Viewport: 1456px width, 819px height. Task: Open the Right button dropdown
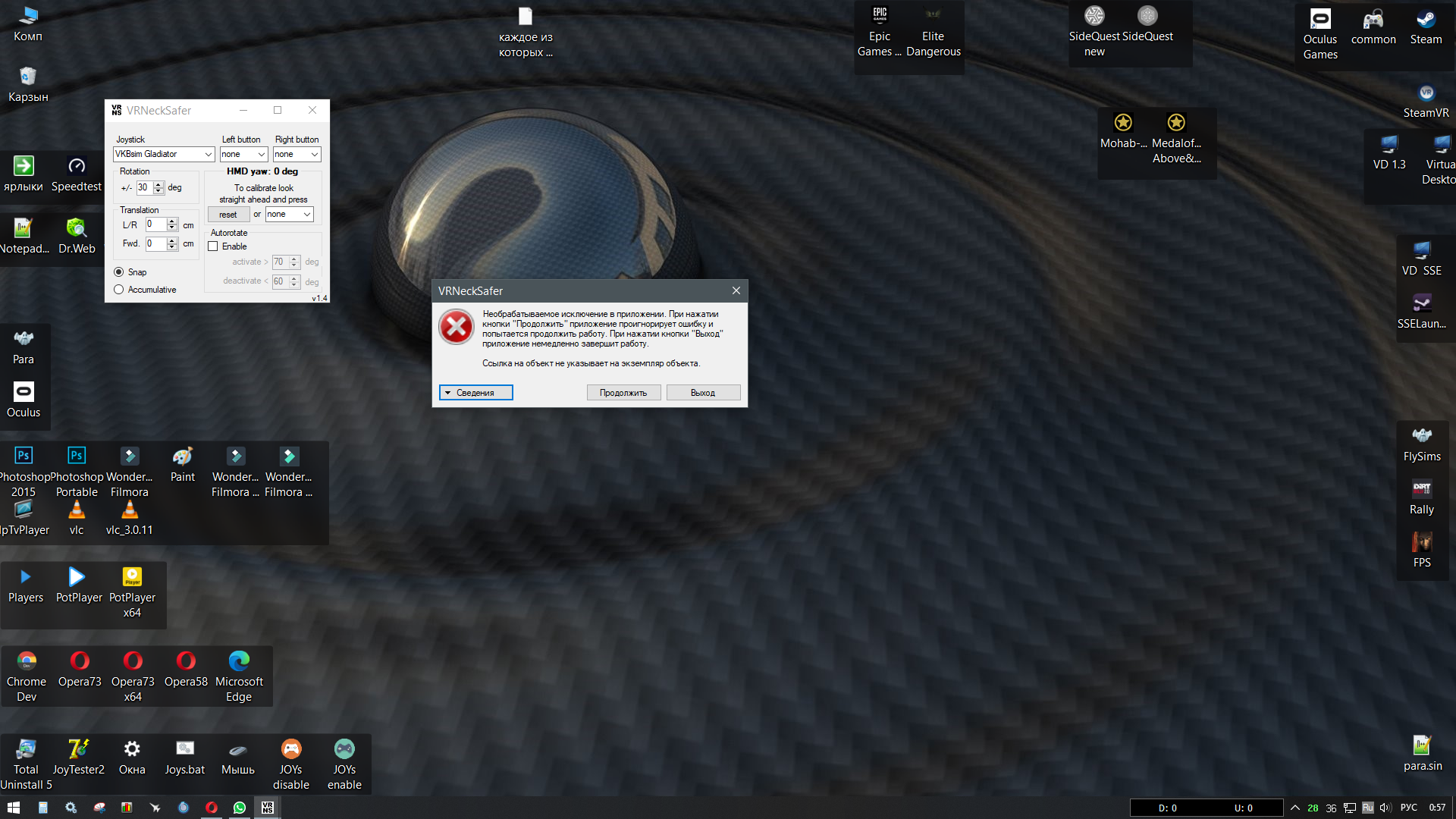(297, 154)
